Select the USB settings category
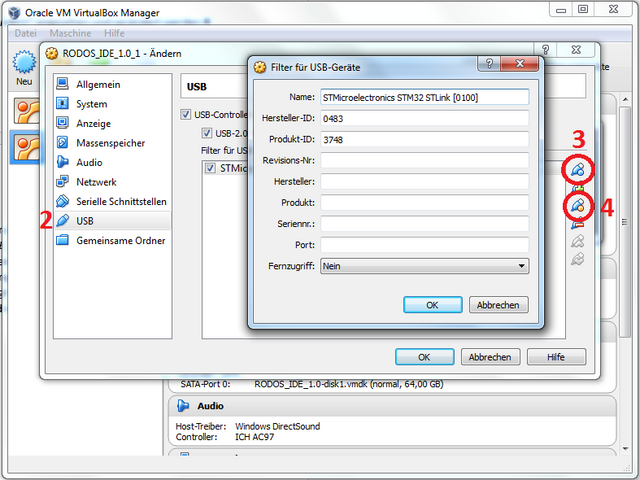This screenshot has height=480, width=640. (x=112, y=221)
